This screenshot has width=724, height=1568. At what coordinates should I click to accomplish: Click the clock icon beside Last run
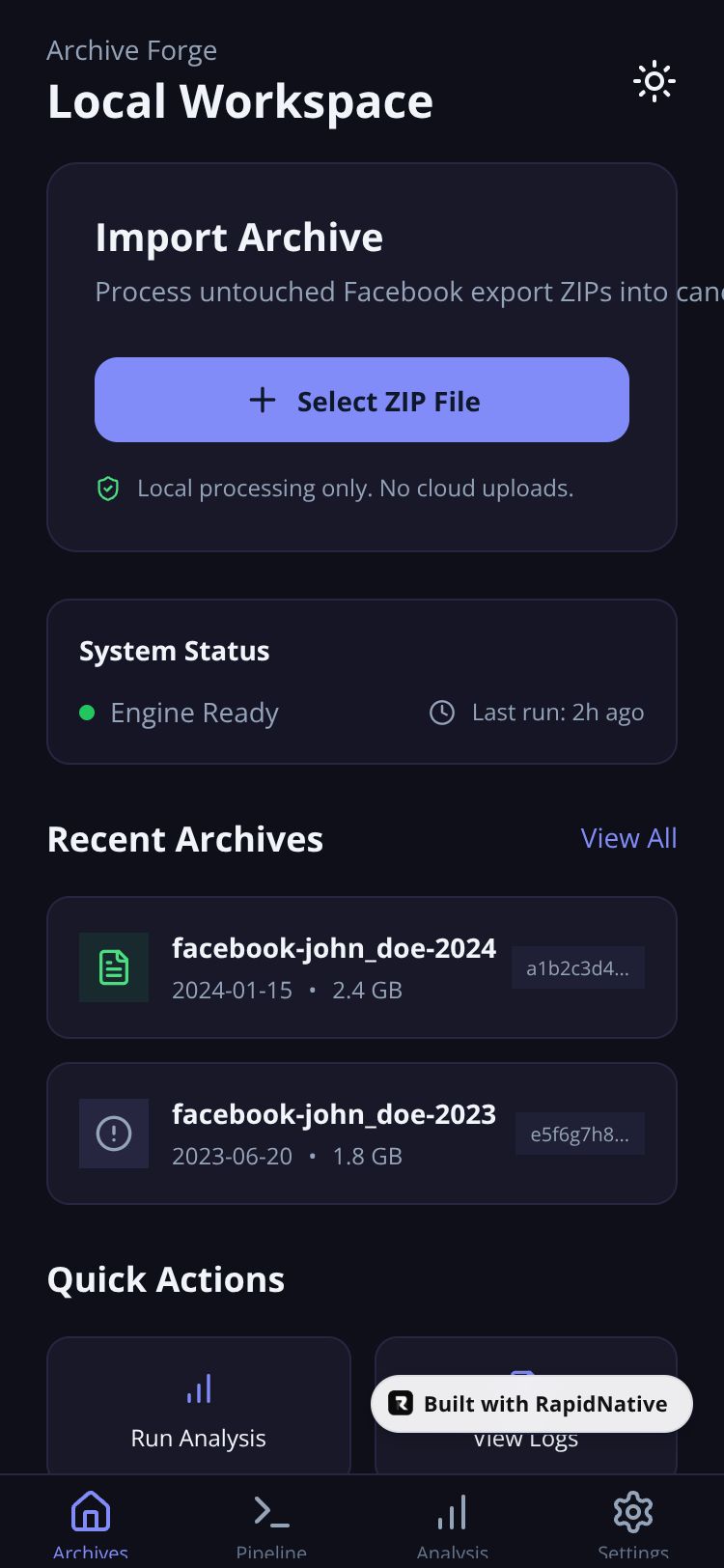442,713
